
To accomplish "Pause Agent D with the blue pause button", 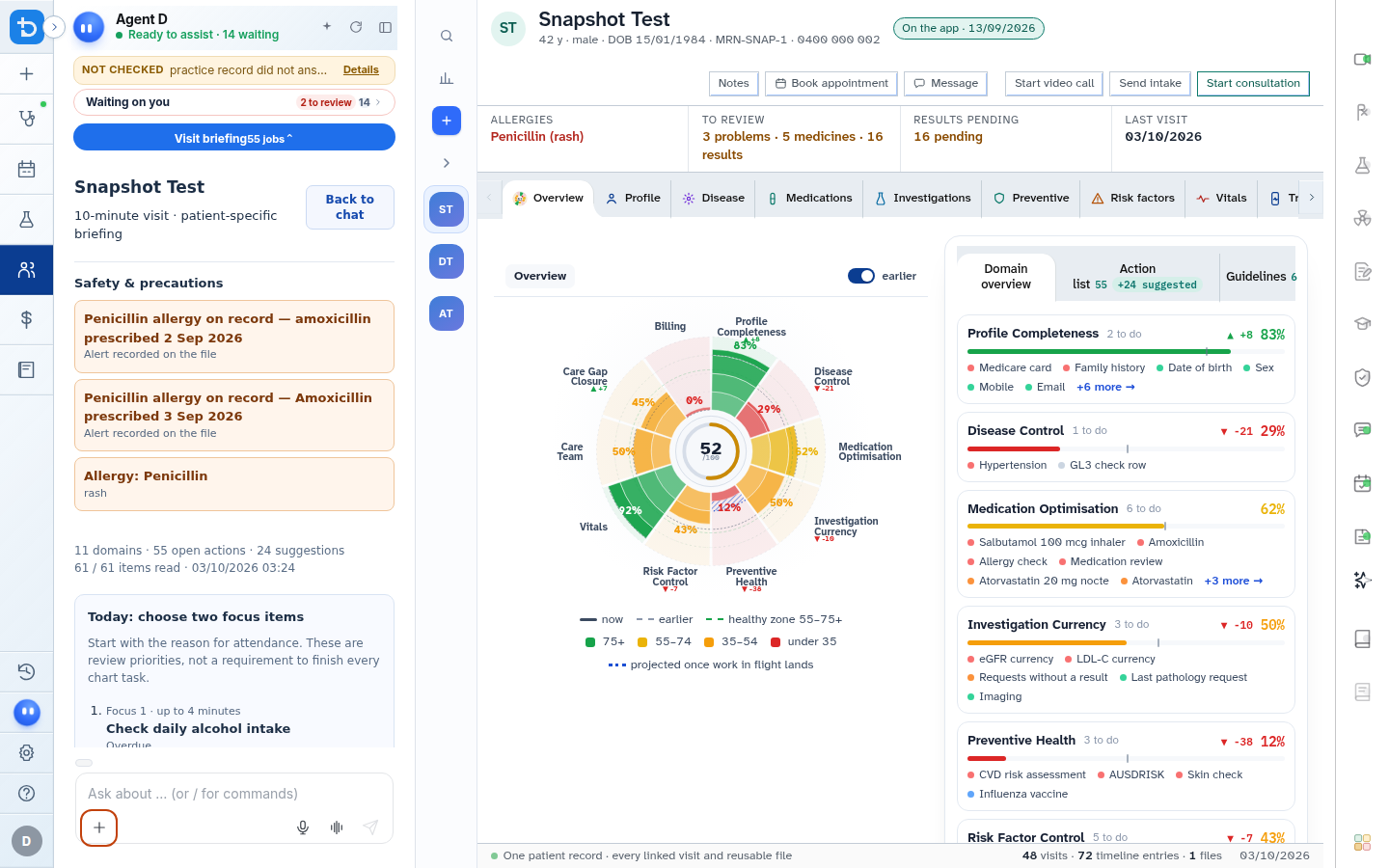I will [x=89, y=27].
